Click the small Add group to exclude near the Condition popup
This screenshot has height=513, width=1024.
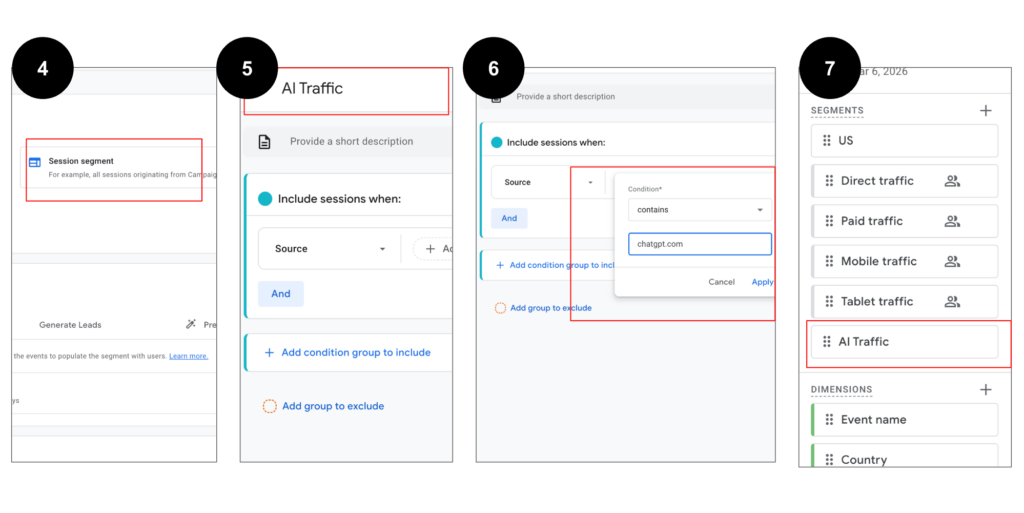551,308
